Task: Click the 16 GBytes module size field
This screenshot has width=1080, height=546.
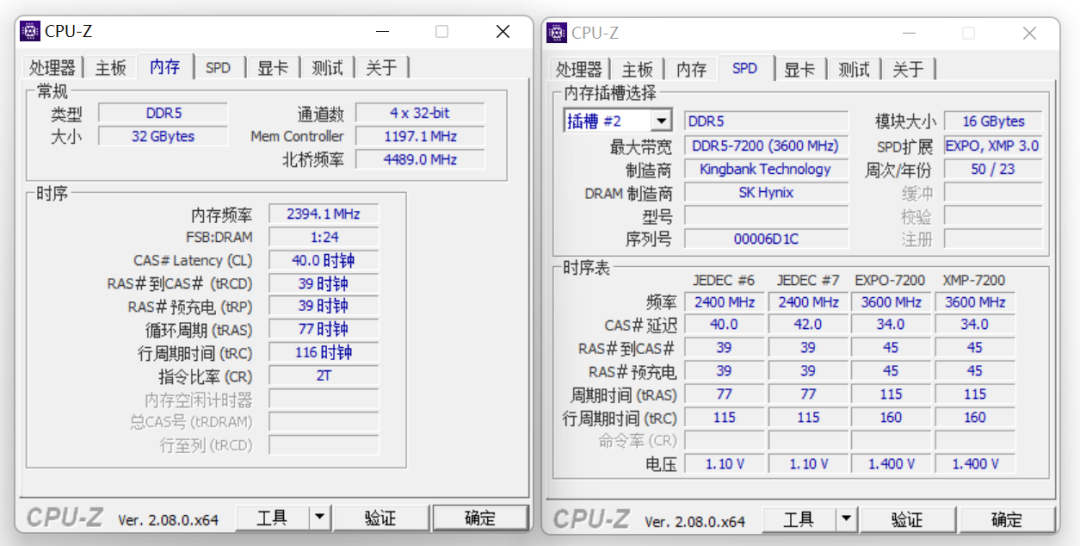Action: pos(993,122)
